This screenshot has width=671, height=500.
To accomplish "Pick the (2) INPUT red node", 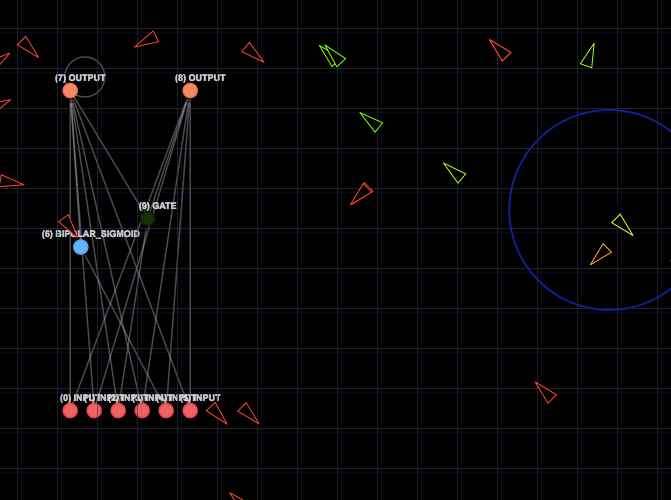I will 118,411.
